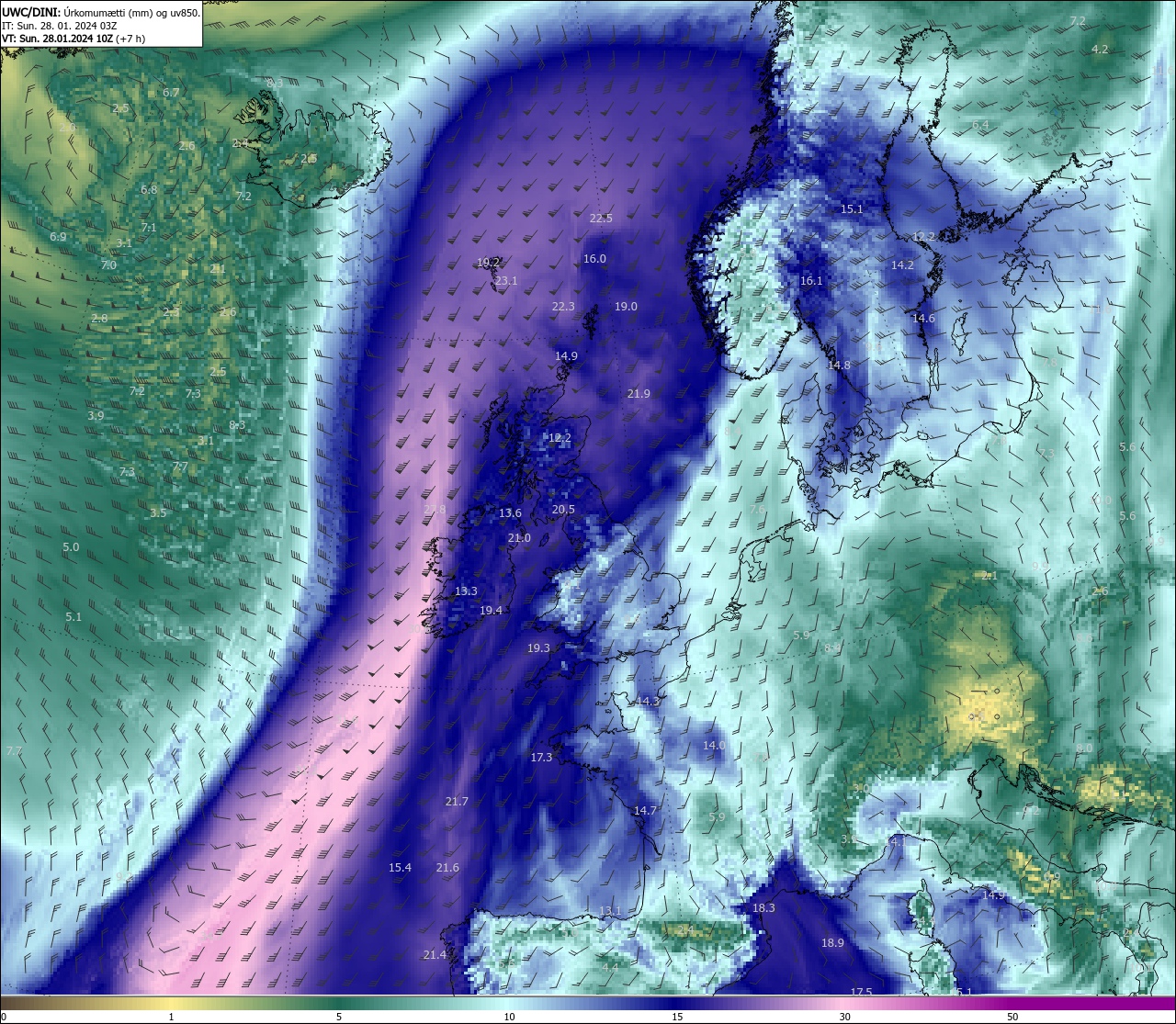The height and width of the screenshot is (1024, 1176).
Task: Click the 22.3 value label
Action: pyautogui.click(x=563, y=307)
